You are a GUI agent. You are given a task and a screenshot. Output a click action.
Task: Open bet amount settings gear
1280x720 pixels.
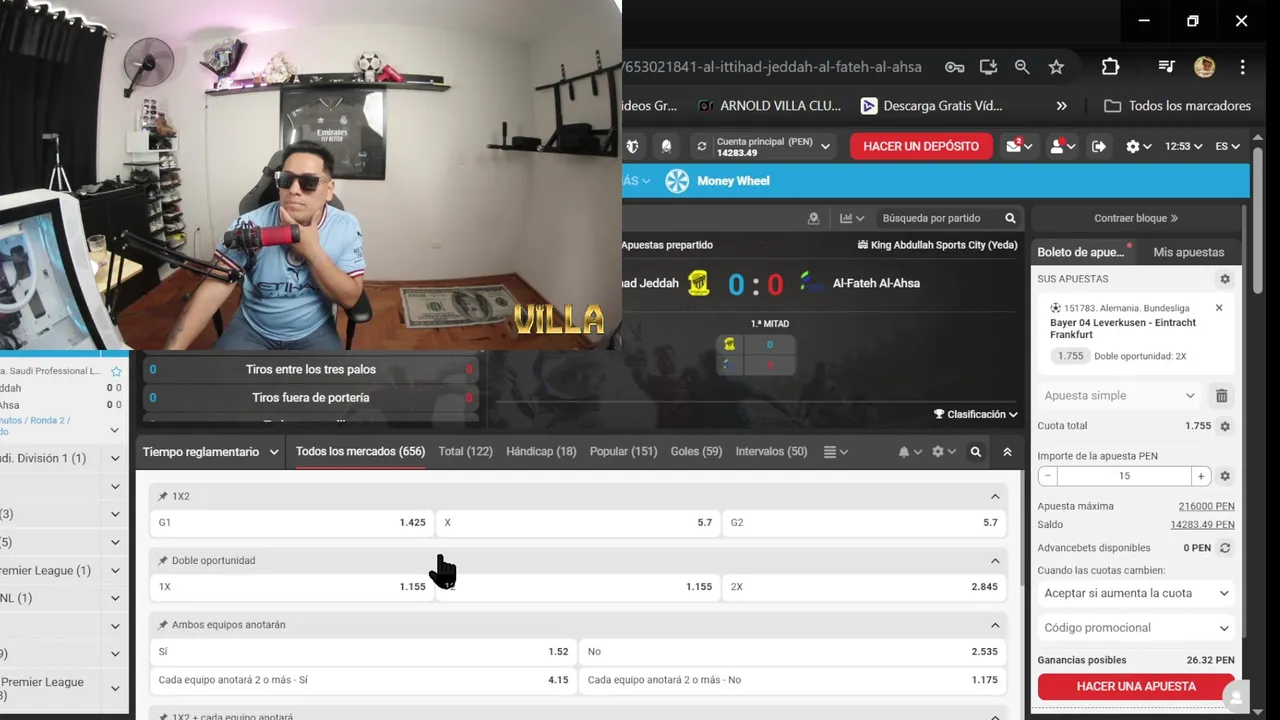(x=1225, y=476)
